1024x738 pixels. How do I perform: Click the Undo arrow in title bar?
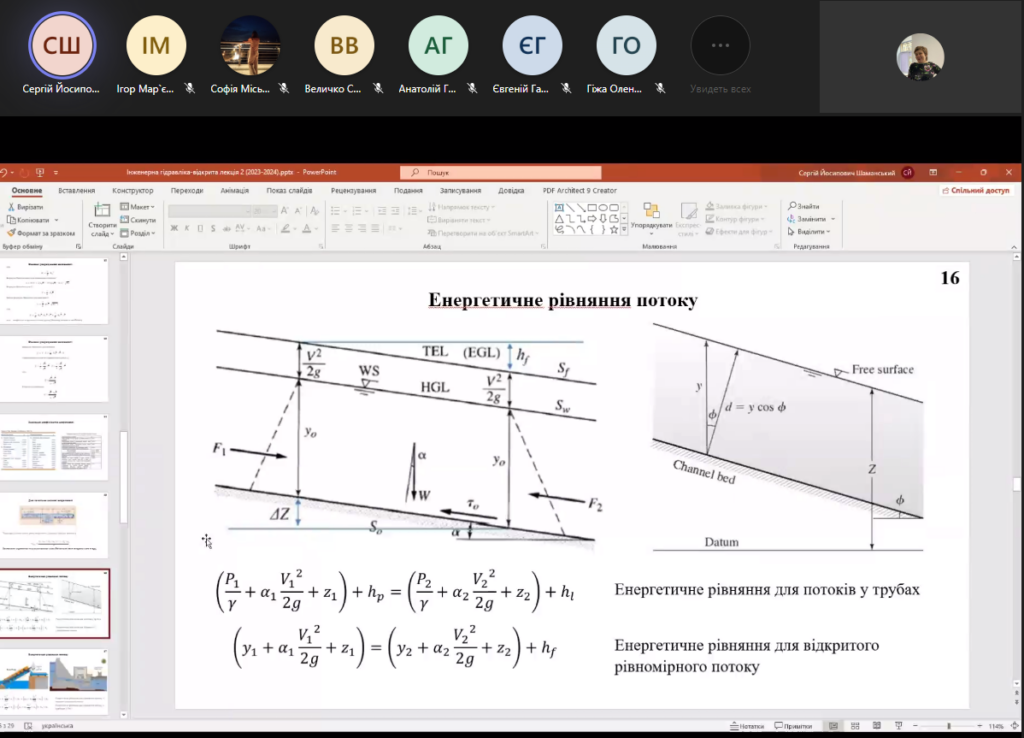point(4,172)
